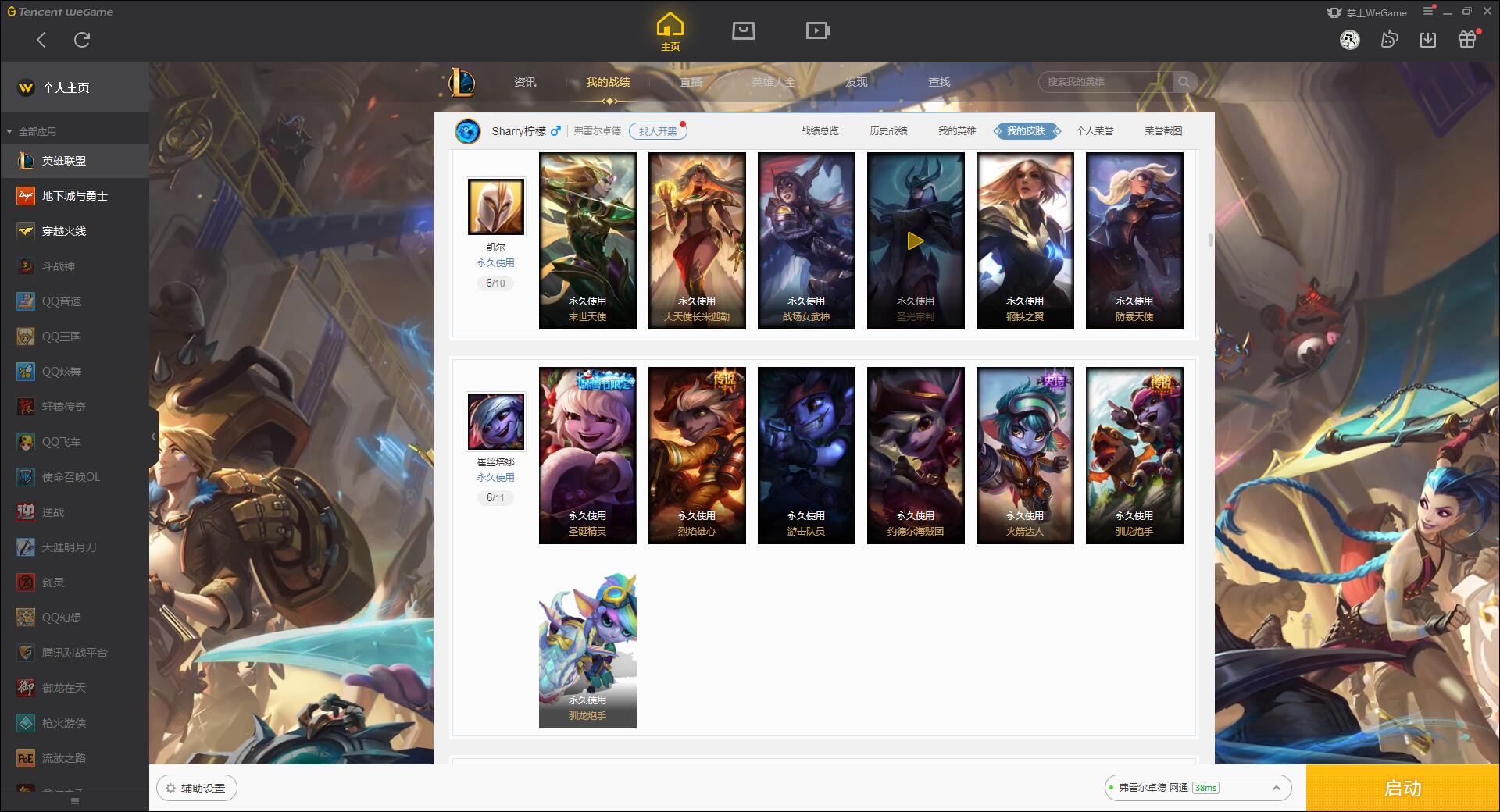Open the sidebar bottom list menu icon
Image resolution: width=1500 pixels, height=812 pixels.
(75, 801)
